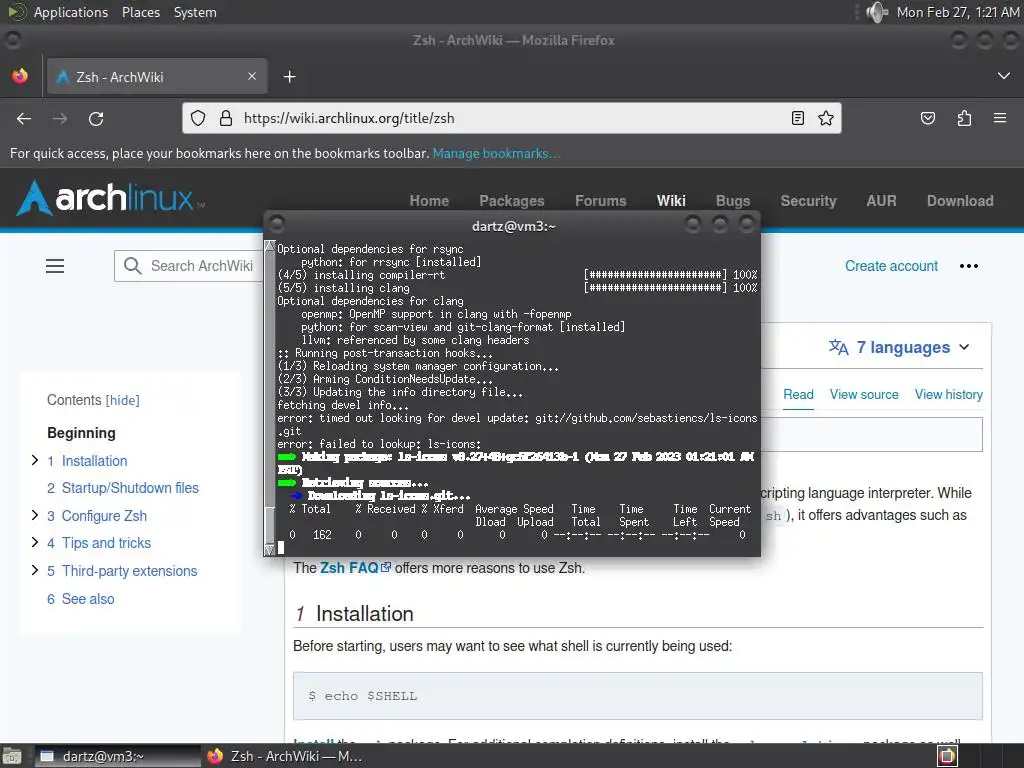Click the clock Mon Feb 27, 1:21 AM
This screenshot has height=768, width=1024.
[x=957, y=12]
